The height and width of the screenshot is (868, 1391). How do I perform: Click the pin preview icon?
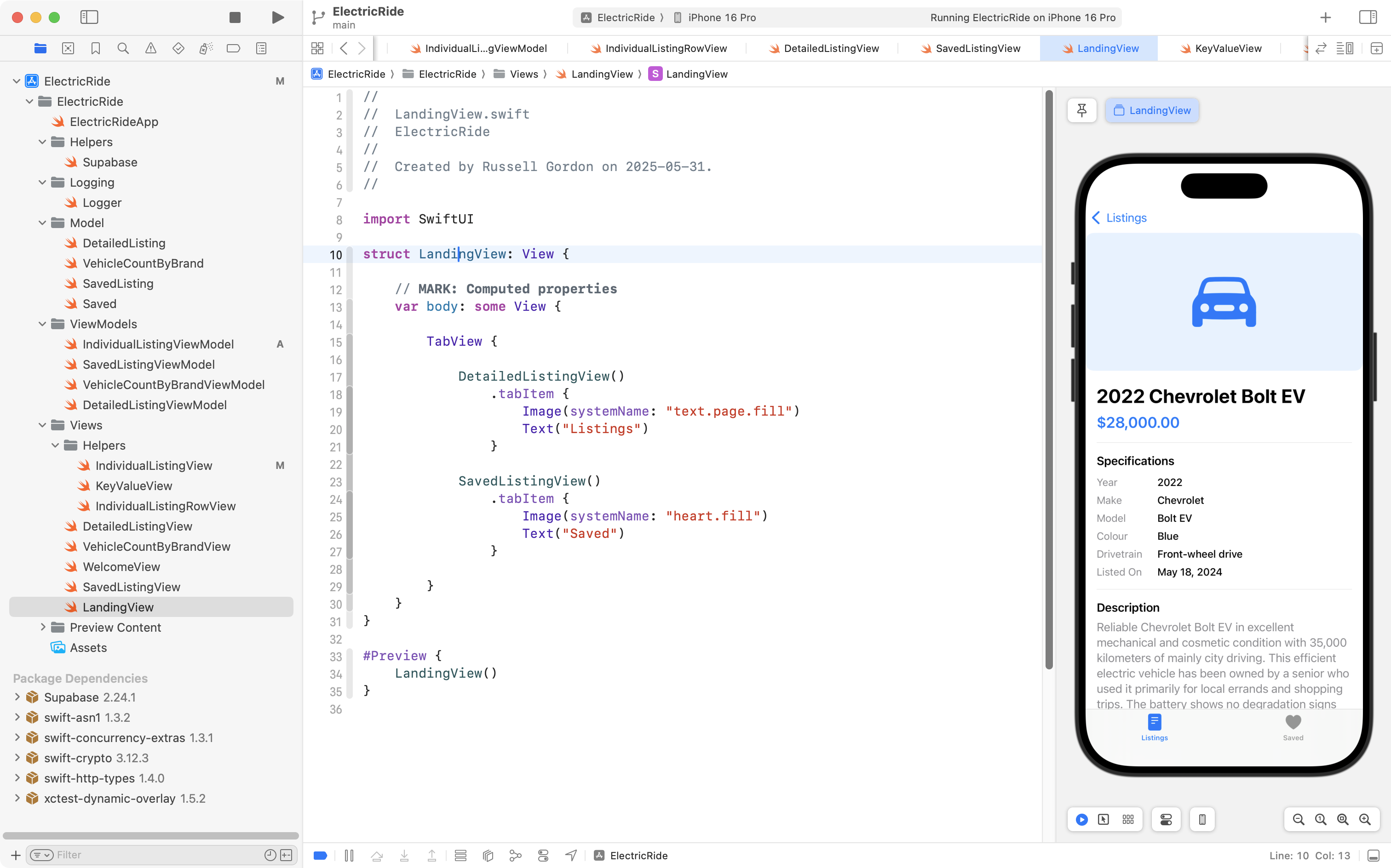coord(1081,110)
